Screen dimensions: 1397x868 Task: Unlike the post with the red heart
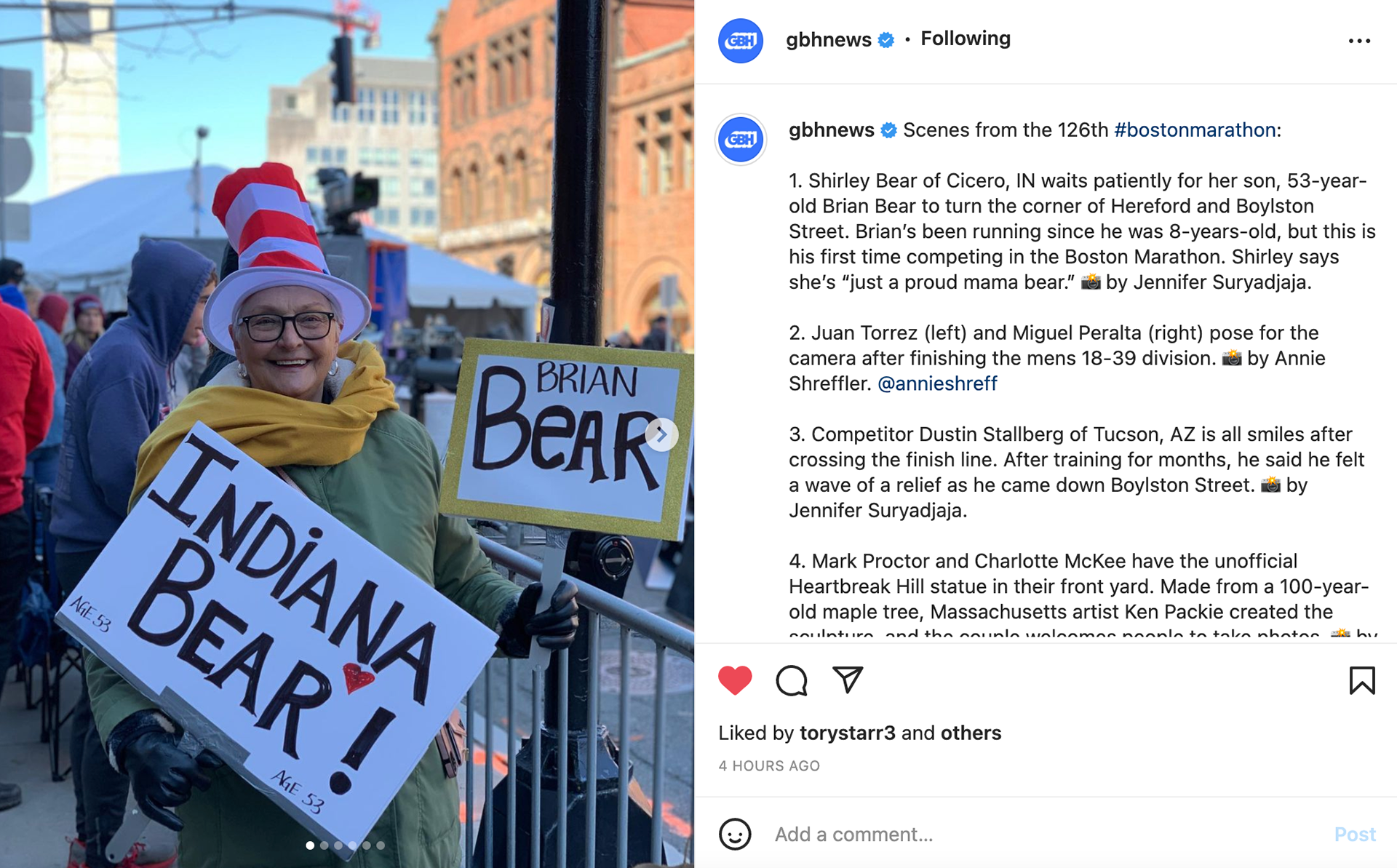click(x=734, y=680)
